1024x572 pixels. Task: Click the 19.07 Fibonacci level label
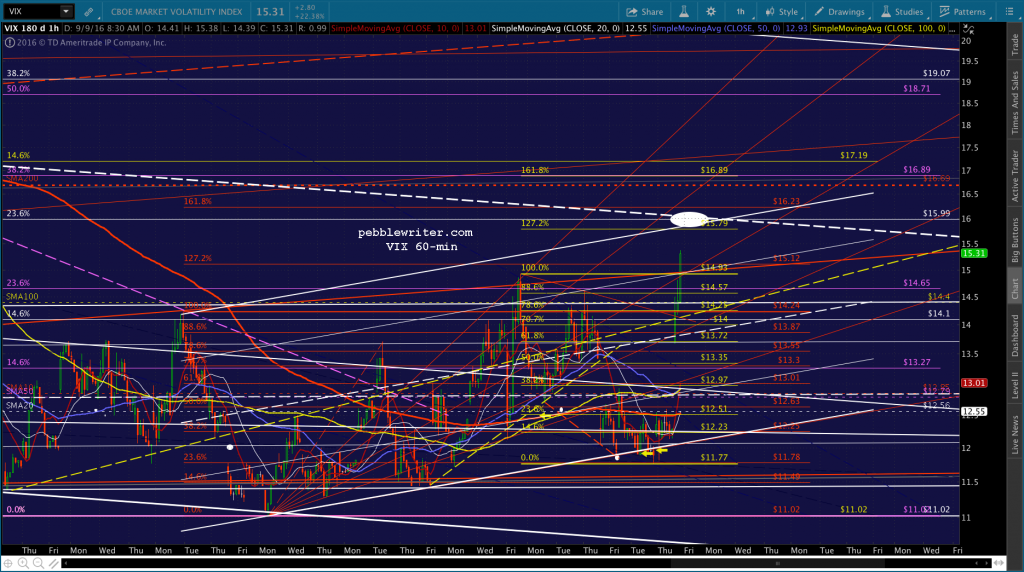point(936,74)
